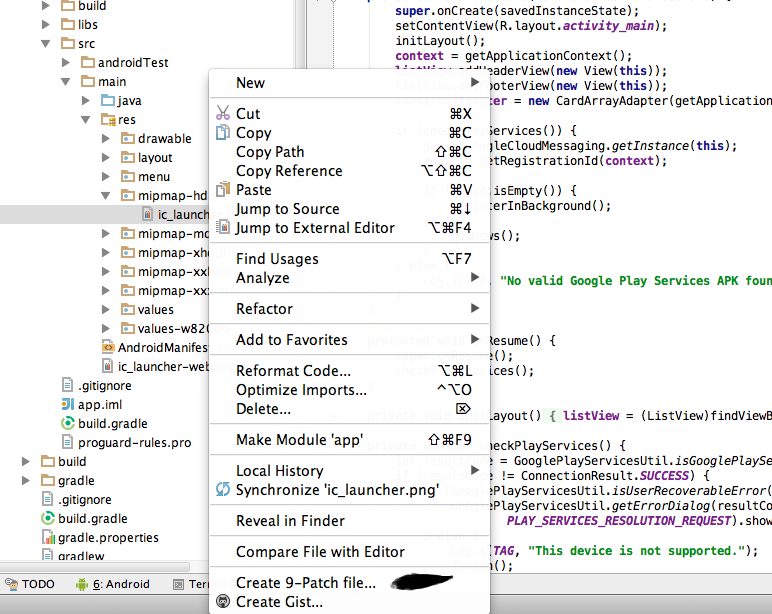
Task: Click the drawable folder icon
Action: (x=128, y=138)
